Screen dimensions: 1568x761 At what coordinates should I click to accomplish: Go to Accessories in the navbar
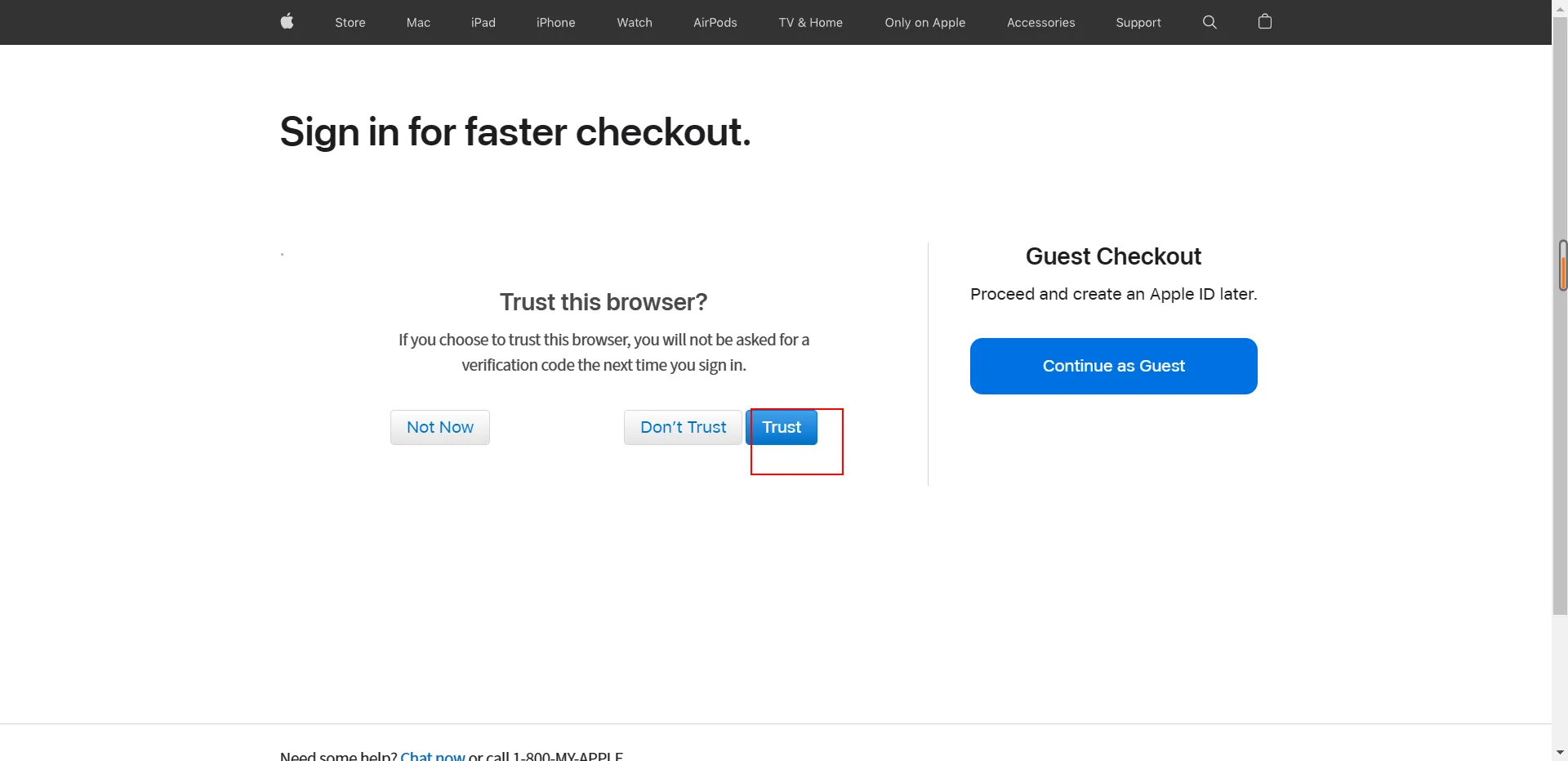tap(1040, 23)
